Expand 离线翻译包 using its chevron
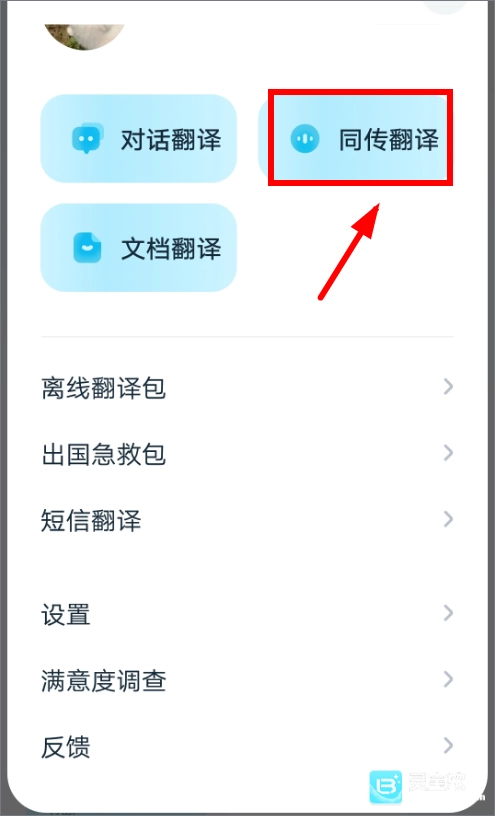Image resolution: width=495 pixels, height=816 pixels. pyautogui.click(x=448, y=387)
